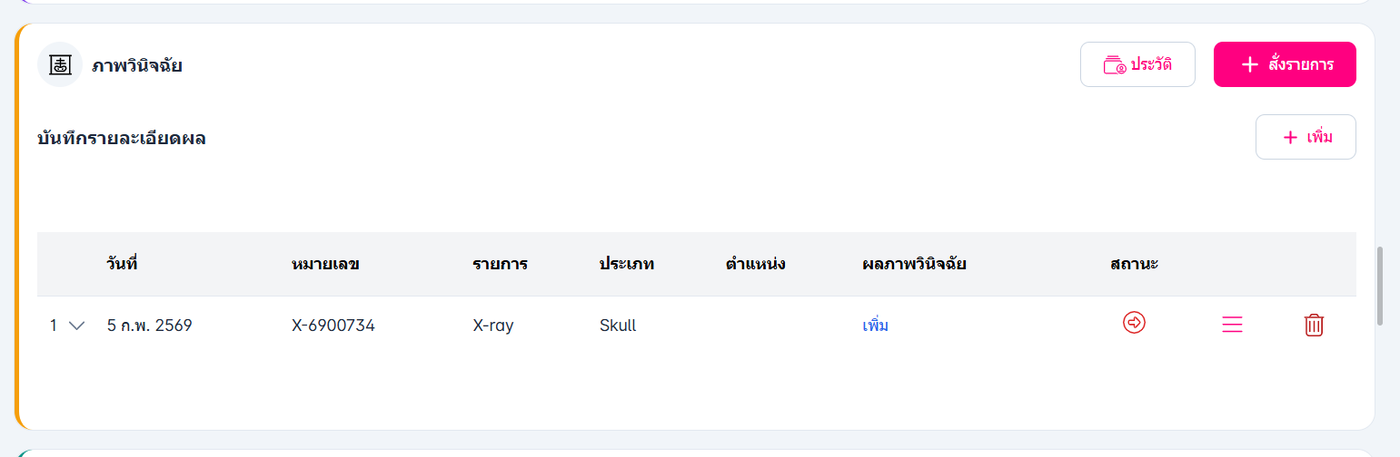Click the วันที่ column header
The height and width of the screenshot is (457, 1400).
pyautogui.click(x=122, y=264)
